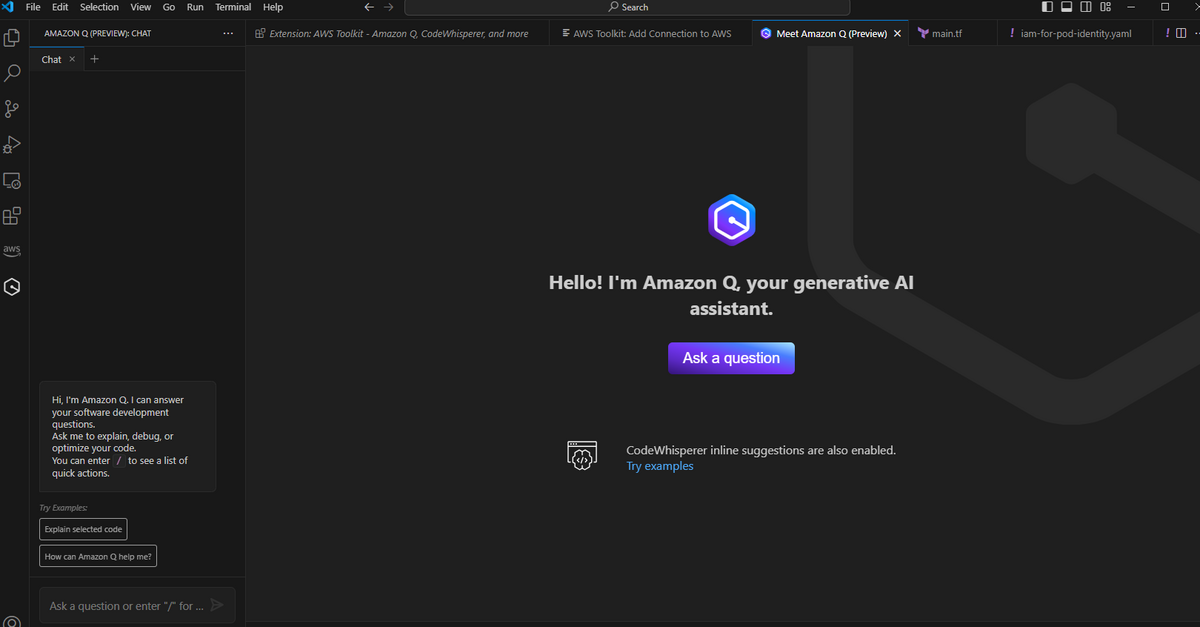Click How can Amazon Q help me?
The image size is (1200, 627).
coord(98,557)
